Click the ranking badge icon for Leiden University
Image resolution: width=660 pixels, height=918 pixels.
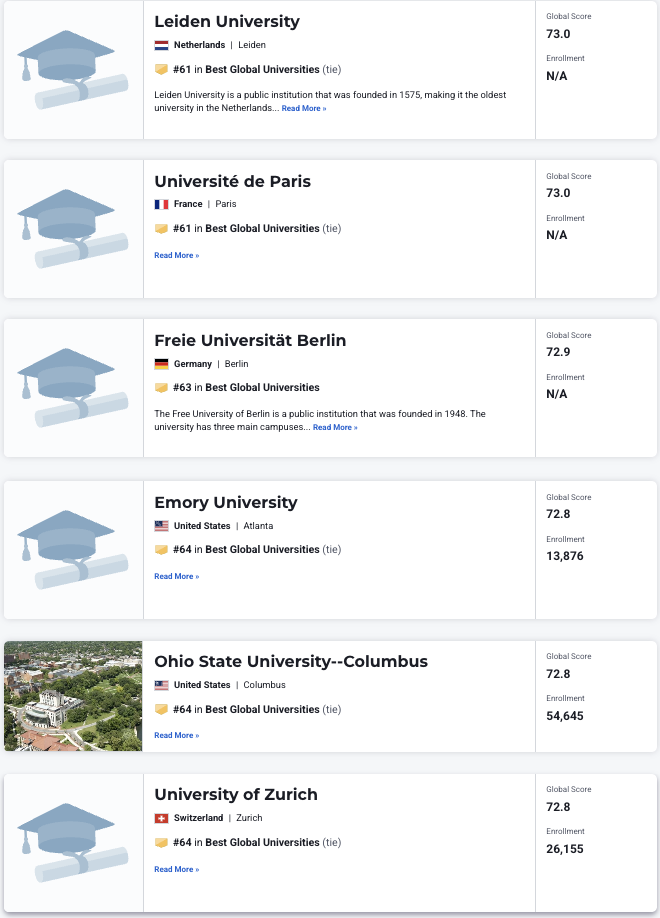click(x=161, y=69)
